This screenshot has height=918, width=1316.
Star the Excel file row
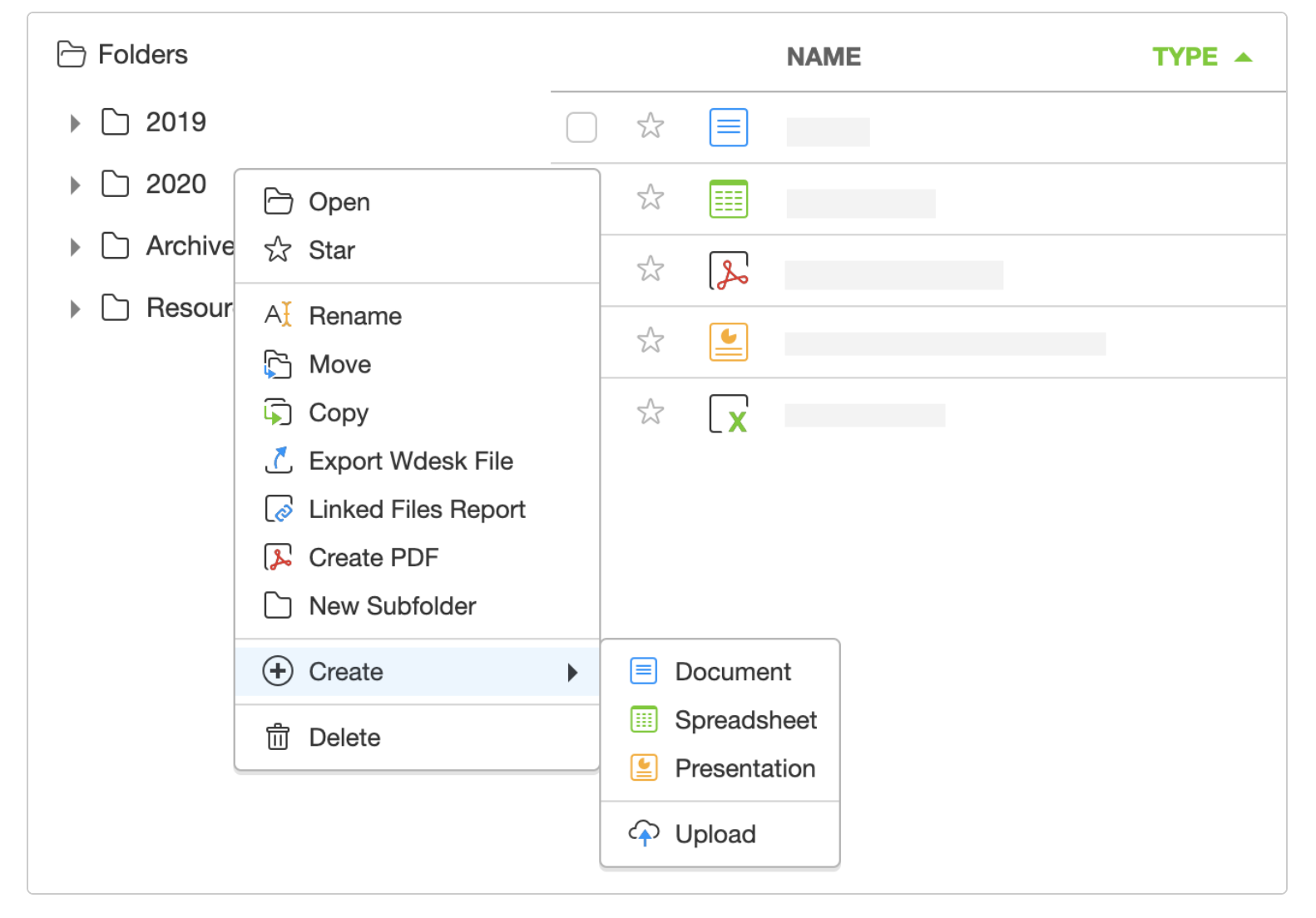pyautogui.click(x=651, y=412)
